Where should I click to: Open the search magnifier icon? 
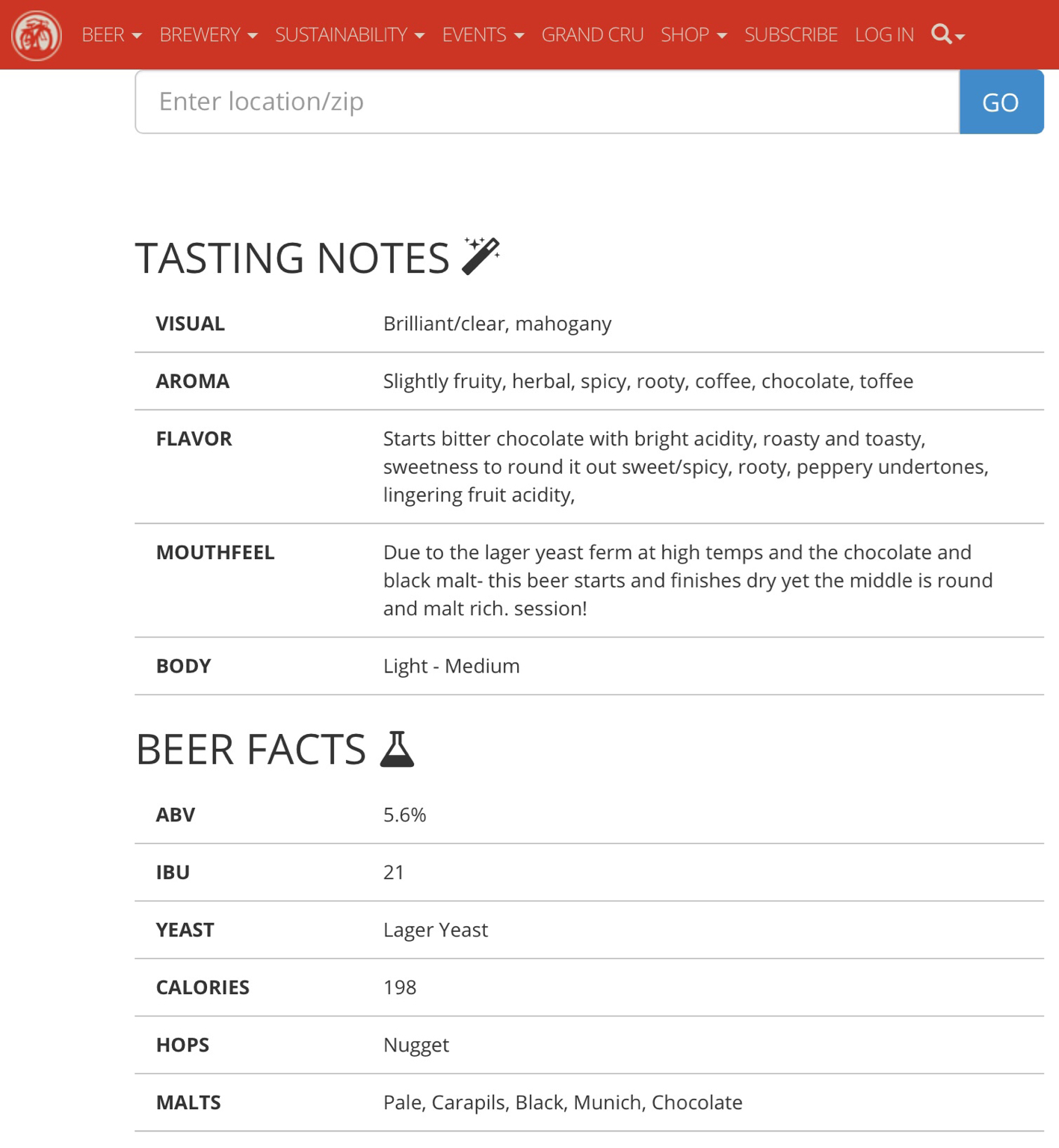[948, 34]
